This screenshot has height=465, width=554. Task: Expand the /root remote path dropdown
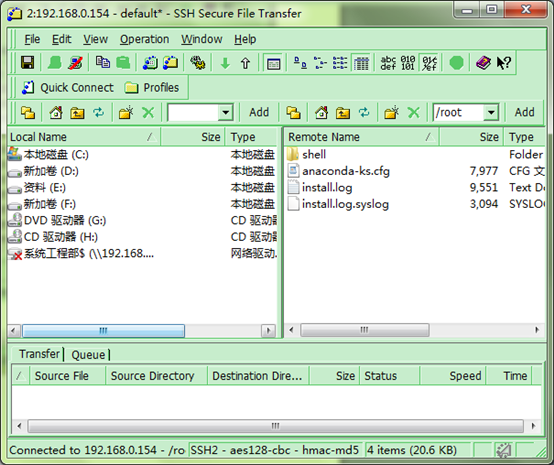tap(491, 113)
